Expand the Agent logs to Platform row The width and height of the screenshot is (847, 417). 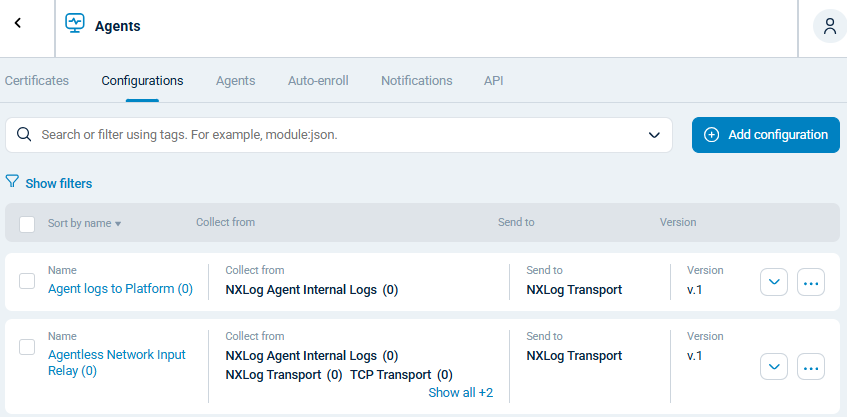pyautogui.click(x=774, y=282)
